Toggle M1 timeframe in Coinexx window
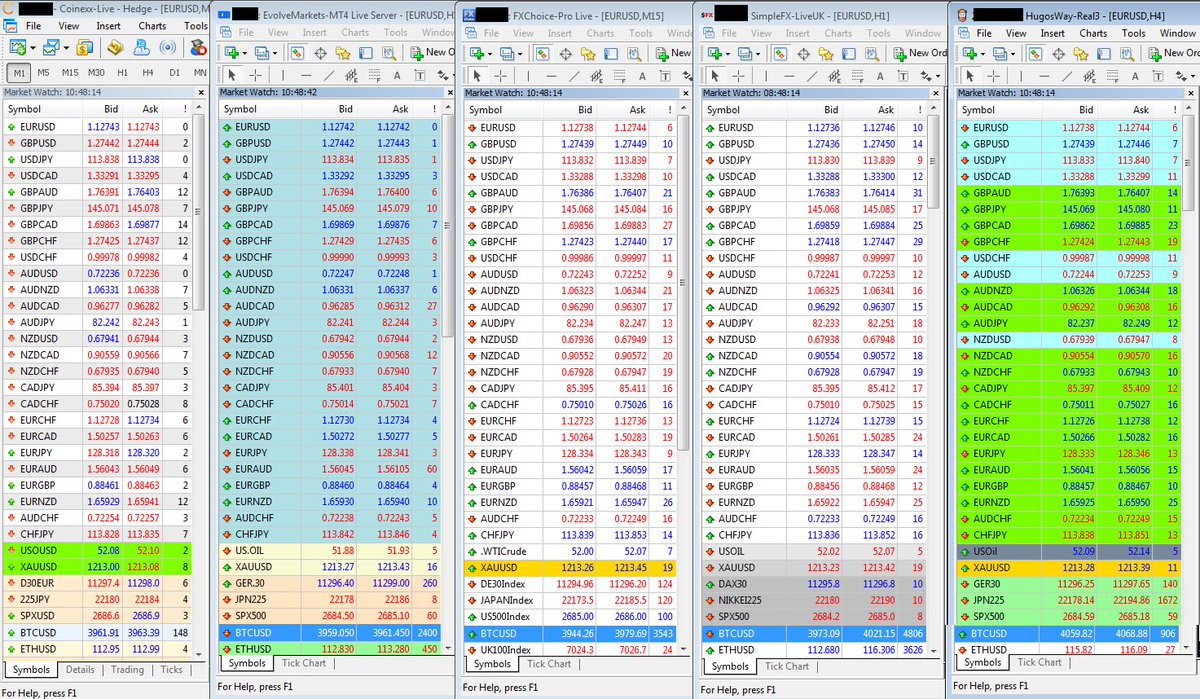The image size is (1200, 699). (19, 73)
